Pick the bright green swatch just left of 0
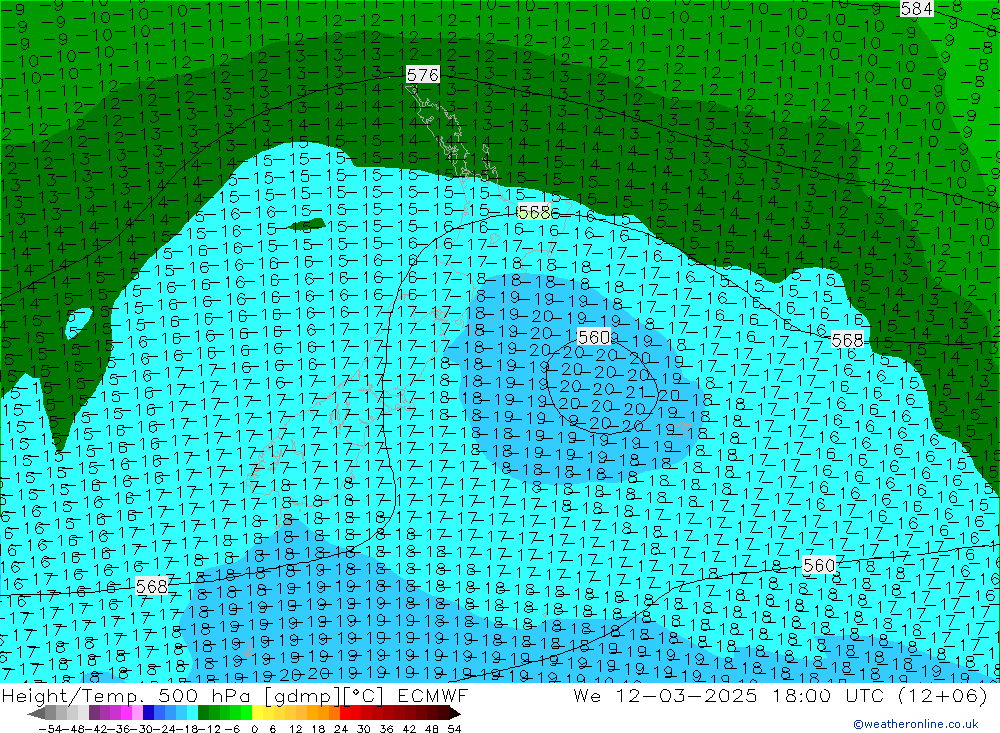This screenshot has height=733, width=1000. tap(247, 713)
